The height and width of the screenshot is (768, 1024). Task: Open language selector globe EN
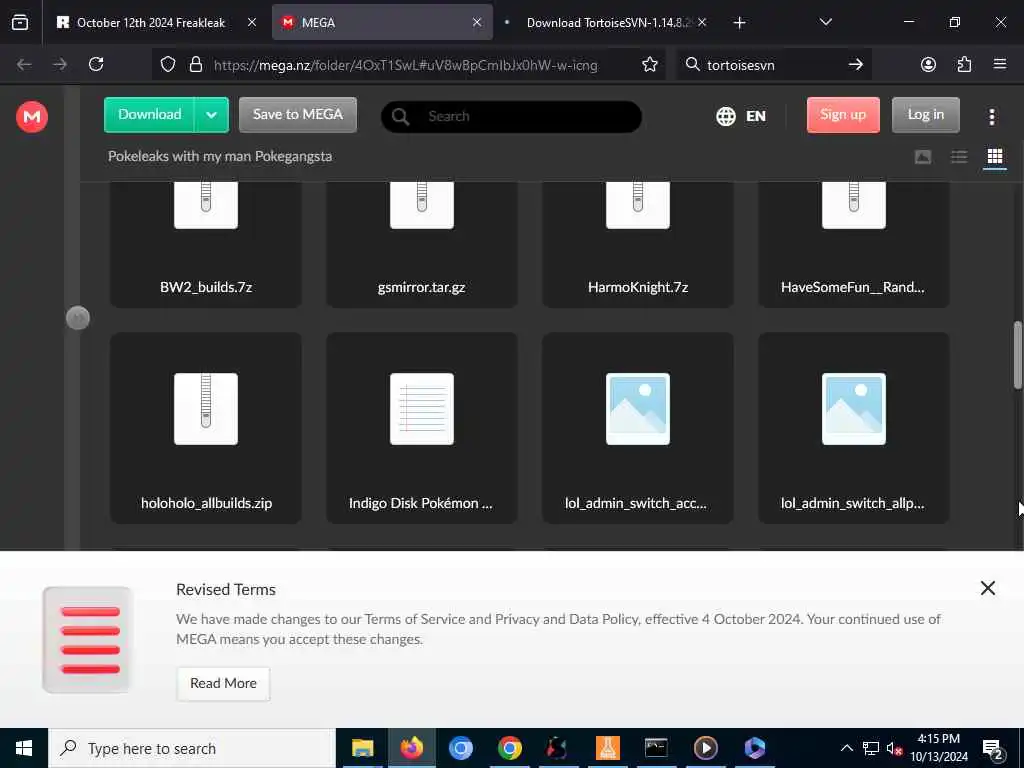click(741, 116)
